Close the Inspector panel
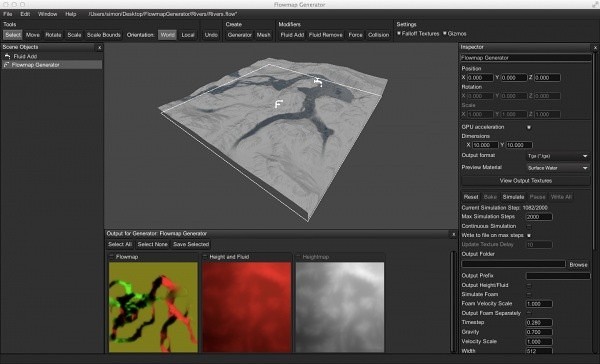The height and width of the screenshot is (364, 600). pyautogui.click(x=595, y=47)
